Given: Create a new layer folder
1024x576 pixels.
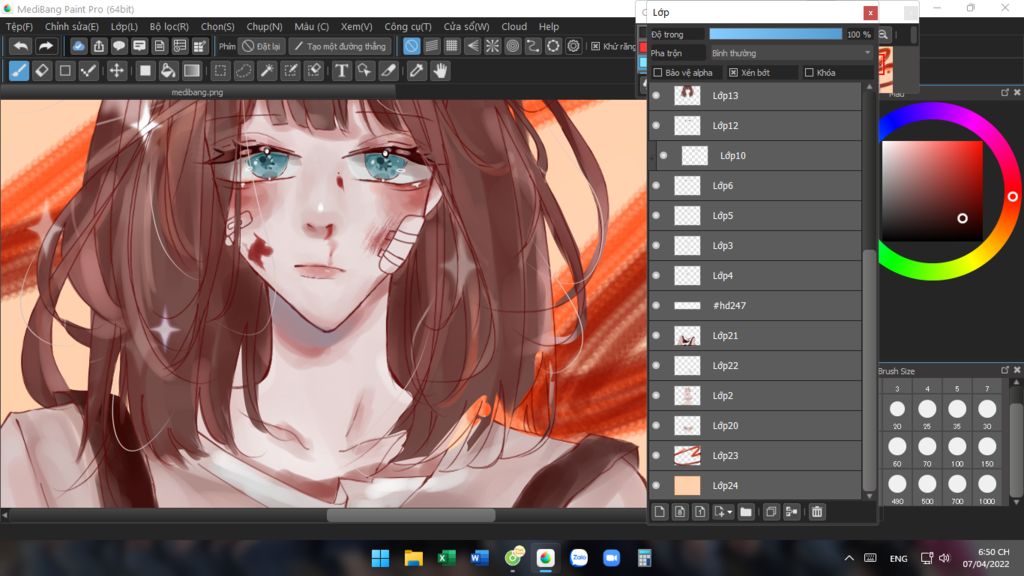Looking at the screenshot, I should point(746,512).
